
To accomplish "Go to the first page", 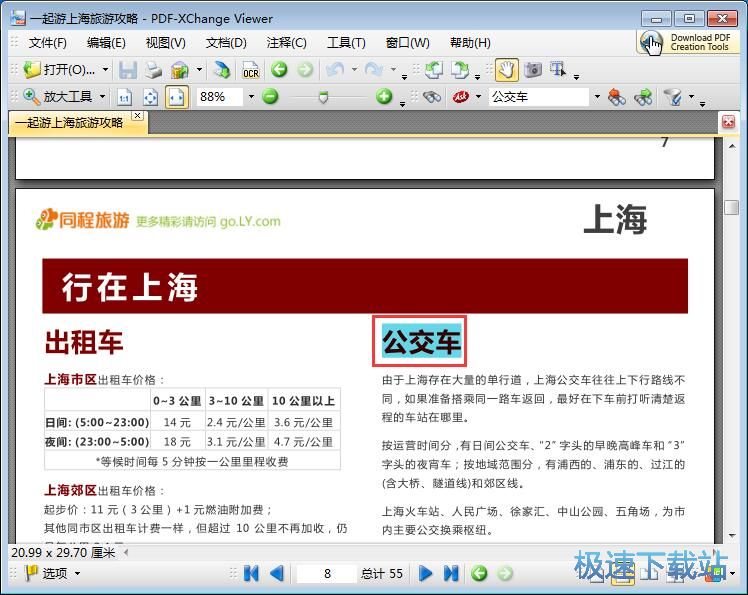I will pos(251,573).
